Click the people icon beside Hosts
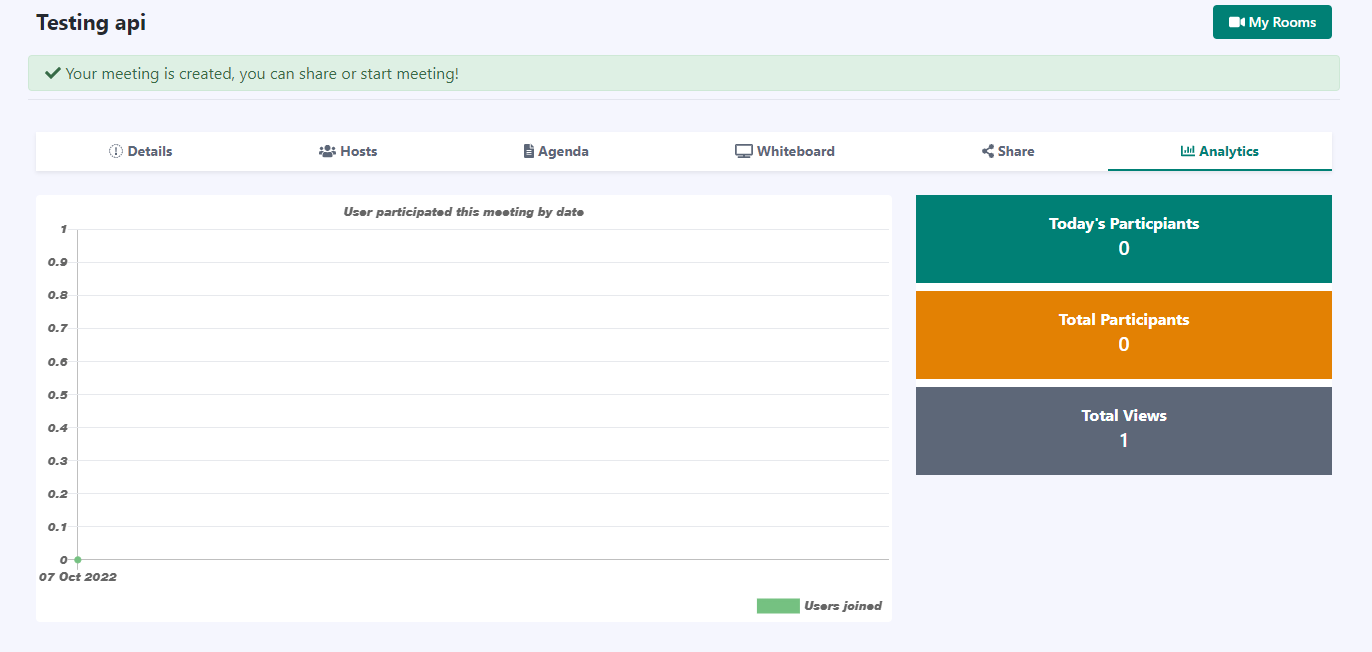This screenshot has width=1372, height=652. pos(327,152)
